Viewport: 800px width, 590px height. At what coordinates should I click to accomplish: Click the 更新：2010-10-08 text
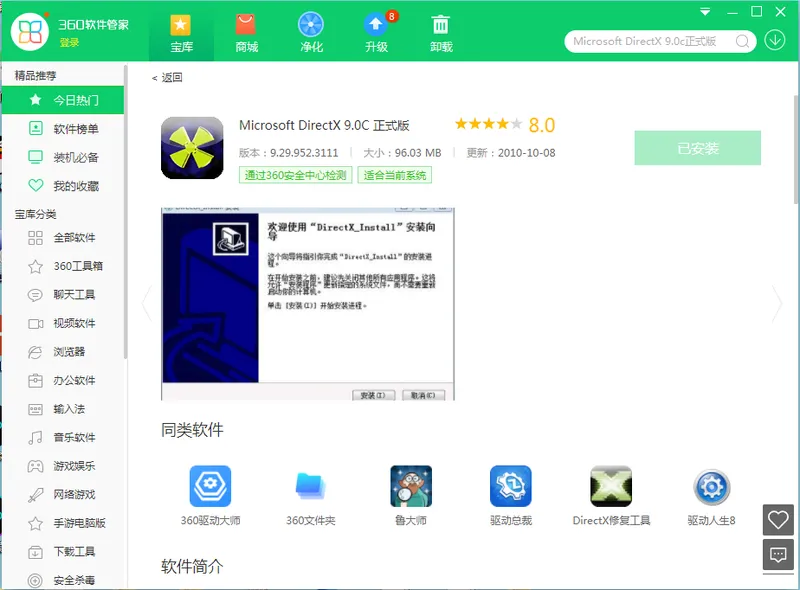point(511,153)
